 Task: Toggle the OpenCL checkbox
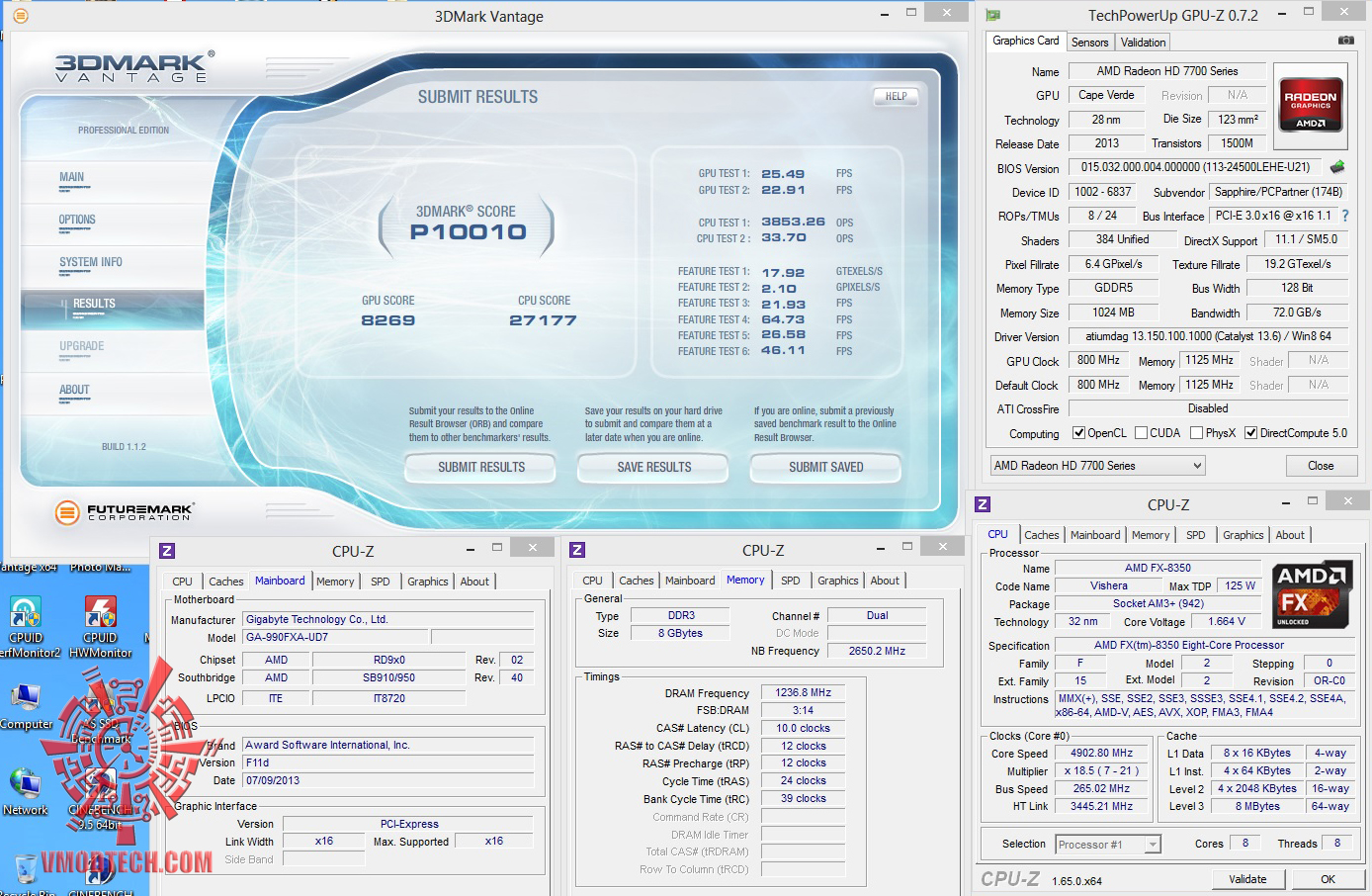[x=1079, y=433]
